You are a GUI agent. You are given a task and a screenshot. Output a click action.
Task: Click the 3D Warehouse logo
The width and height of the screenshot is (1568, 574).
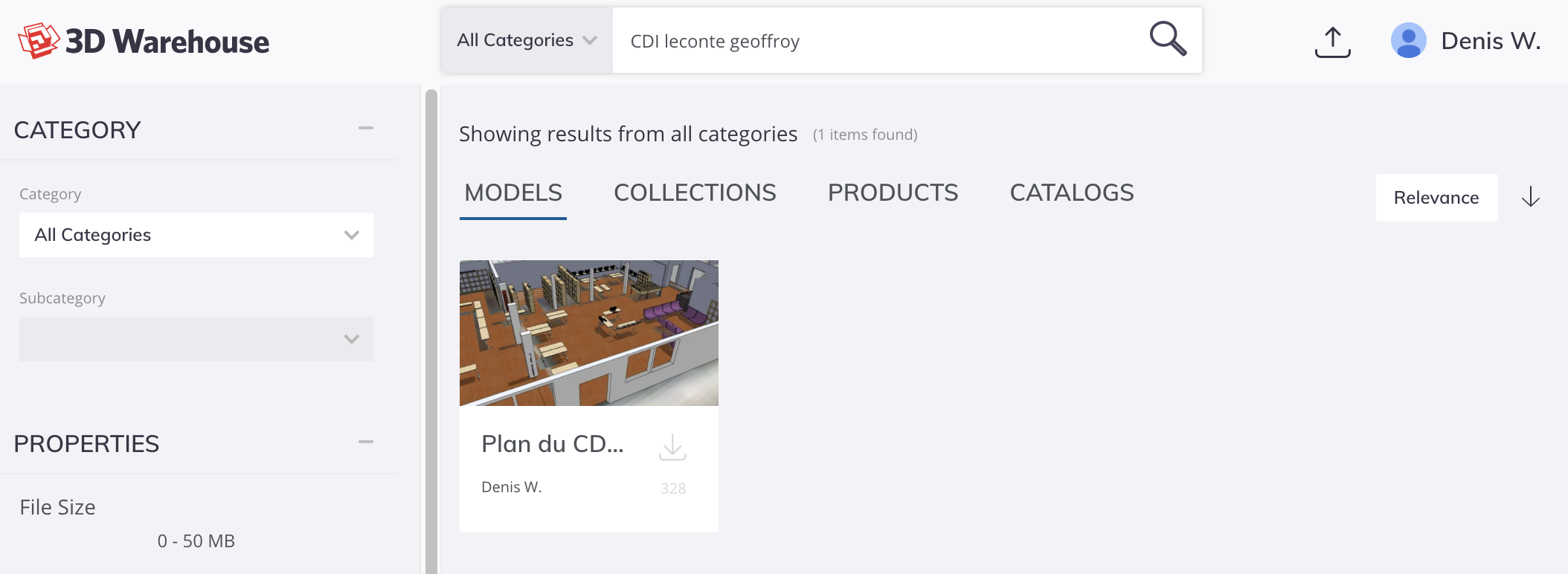pyautogui.click(x=144, y=41)
